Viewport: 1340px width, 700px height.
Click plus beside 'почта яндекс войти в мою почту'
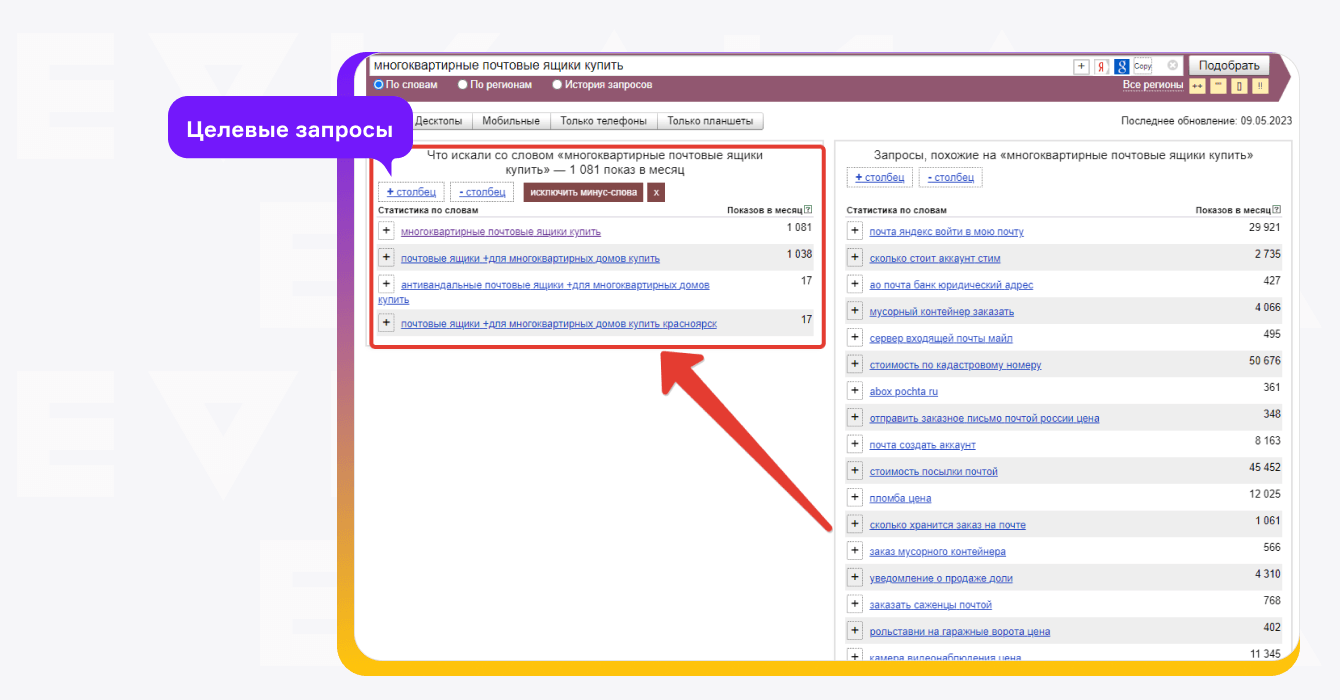(x=855, y=231)
